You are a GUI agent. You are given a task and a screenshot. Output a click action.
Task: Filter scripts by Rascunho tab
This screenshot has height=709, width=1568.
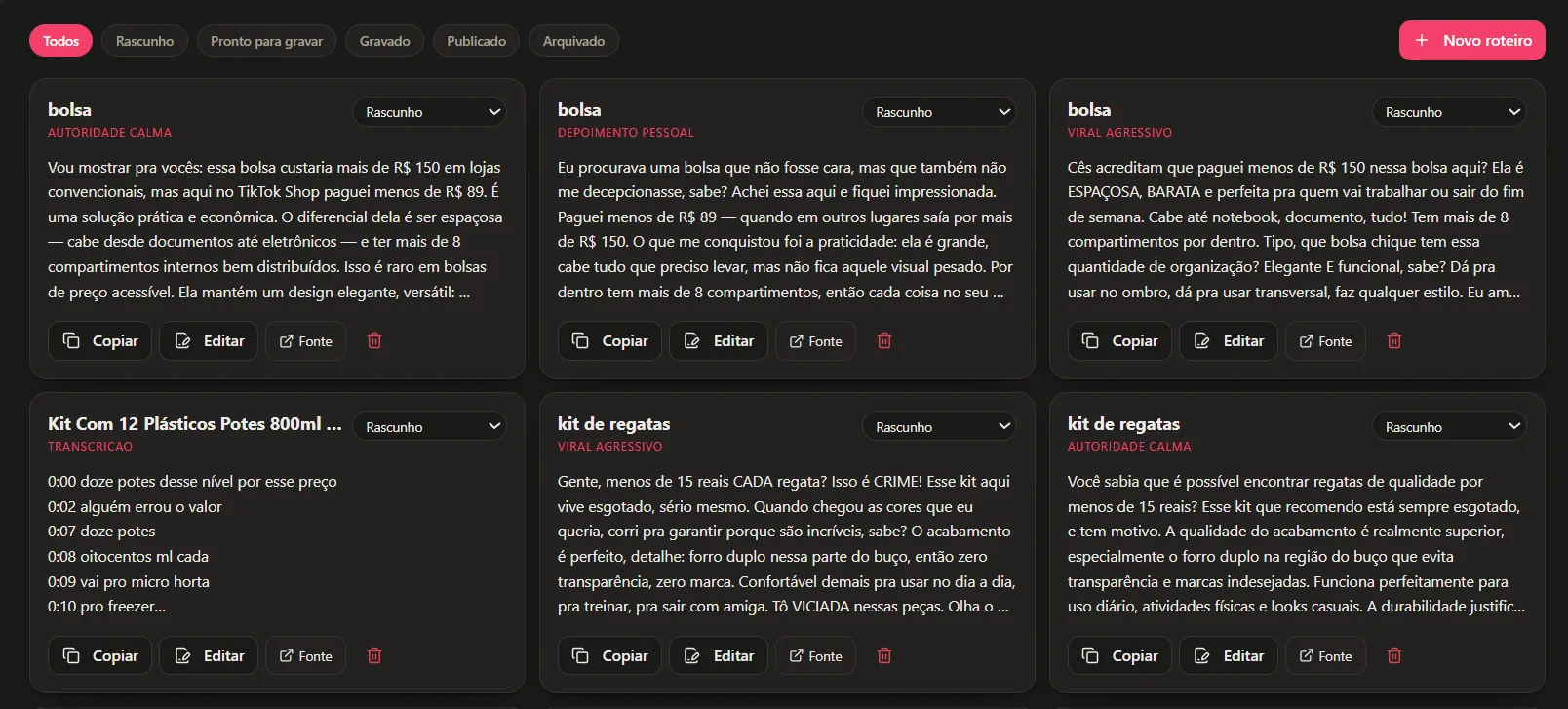coord(144,41)
